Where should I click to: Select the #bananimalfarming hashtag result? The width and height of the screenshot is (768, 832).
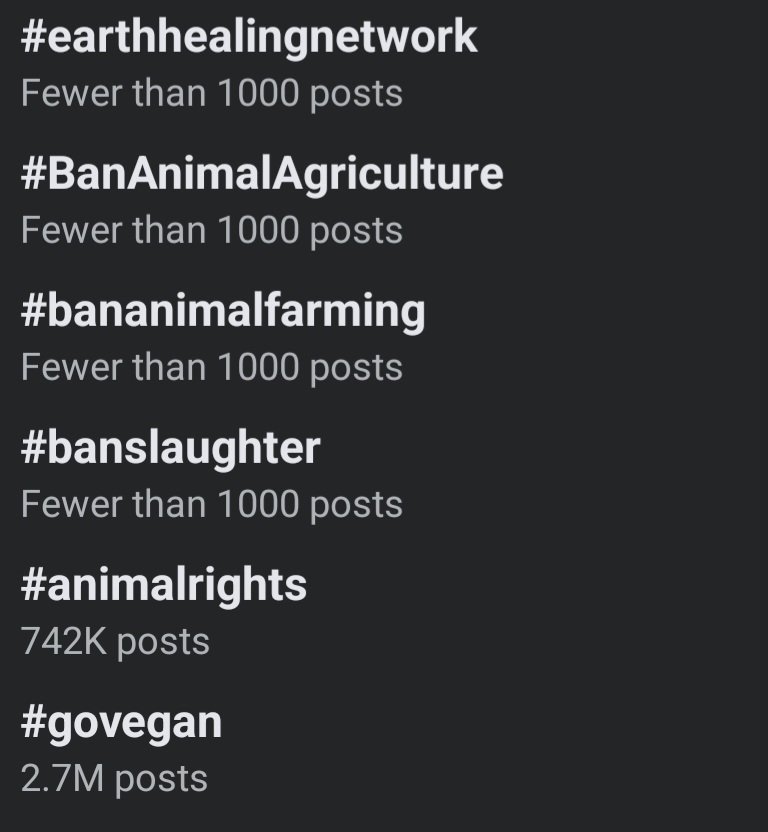[223, 311]
